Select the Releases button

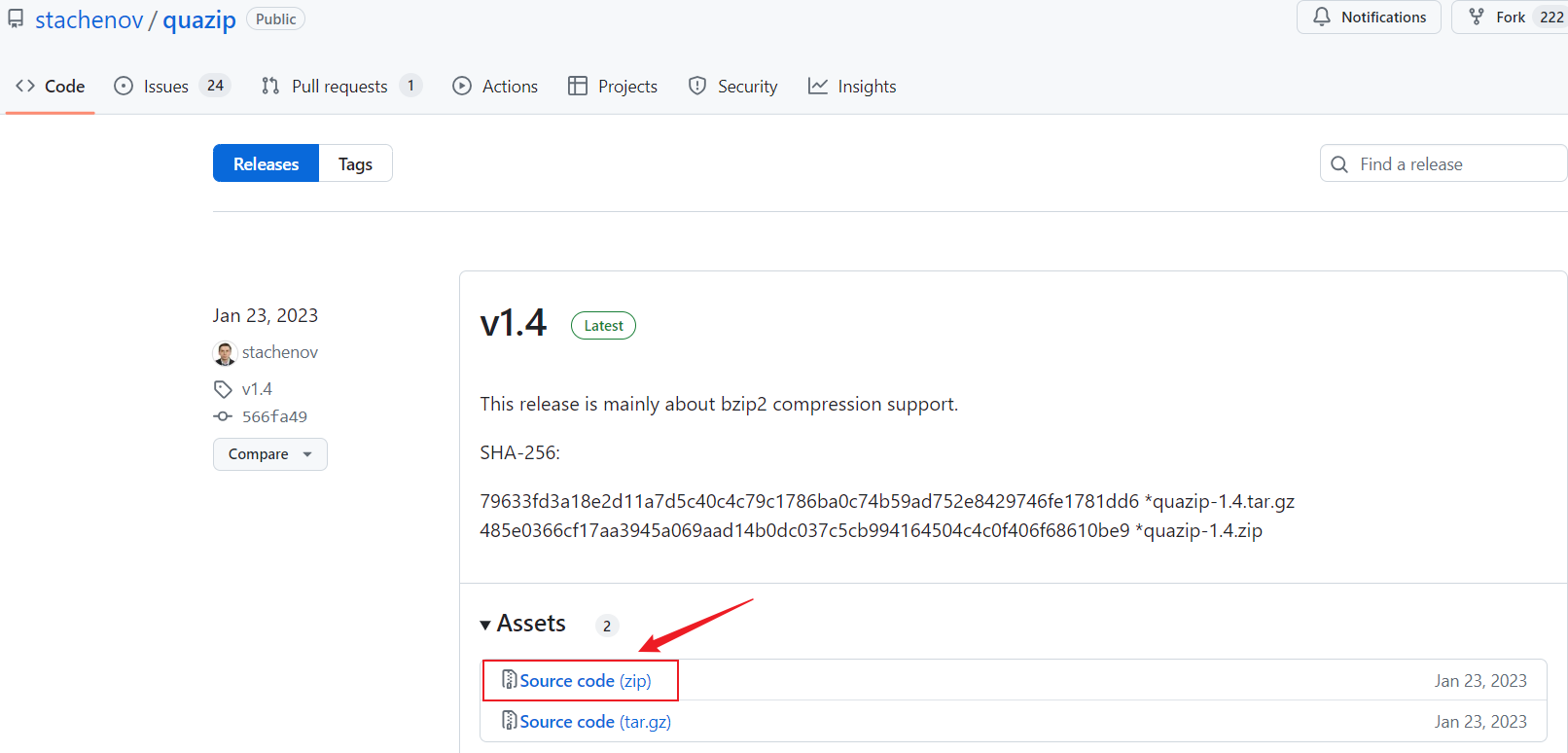266,163
